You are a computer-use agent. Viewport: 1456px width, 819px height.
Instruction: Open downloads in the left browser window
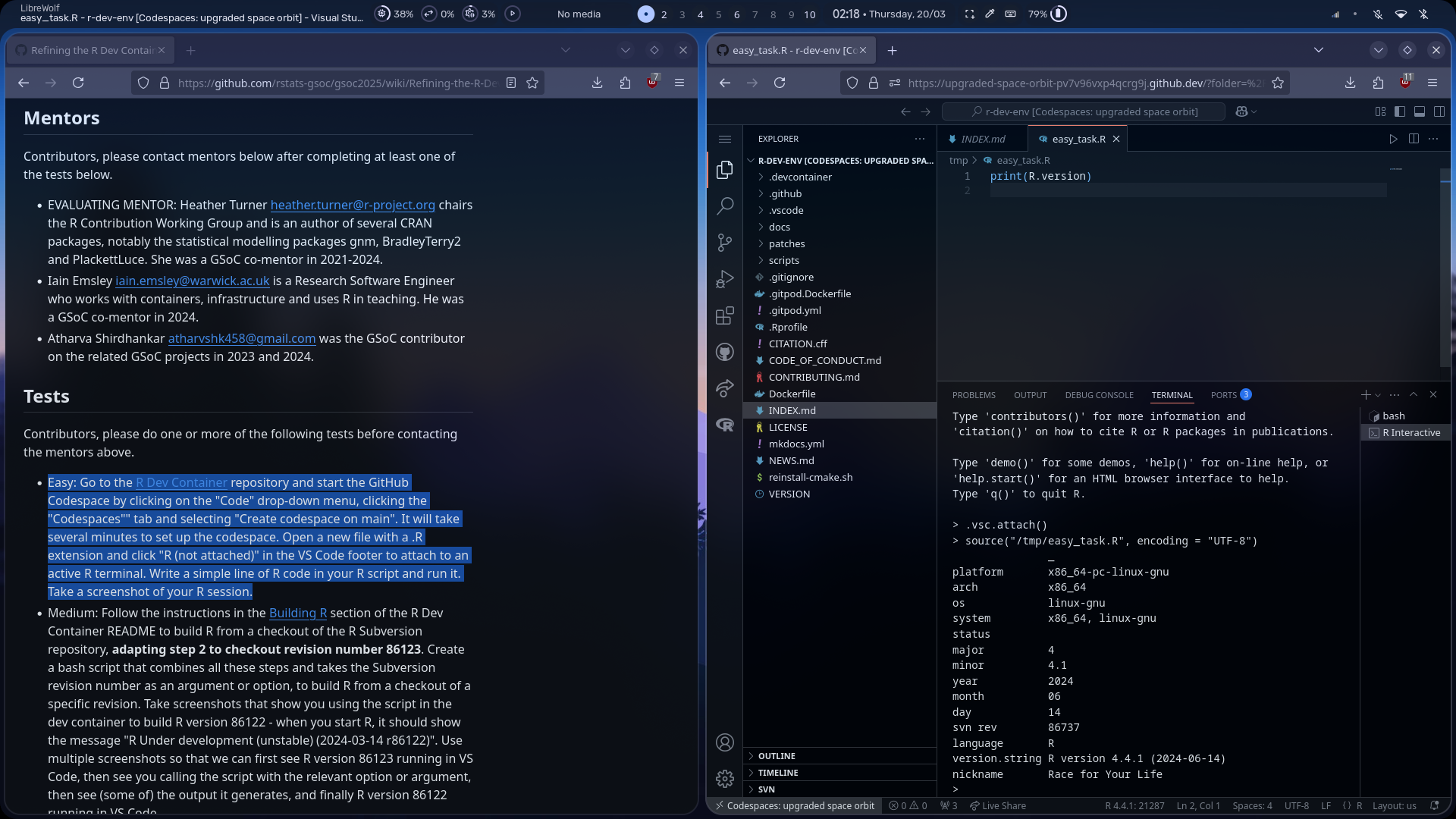[598, 83]
